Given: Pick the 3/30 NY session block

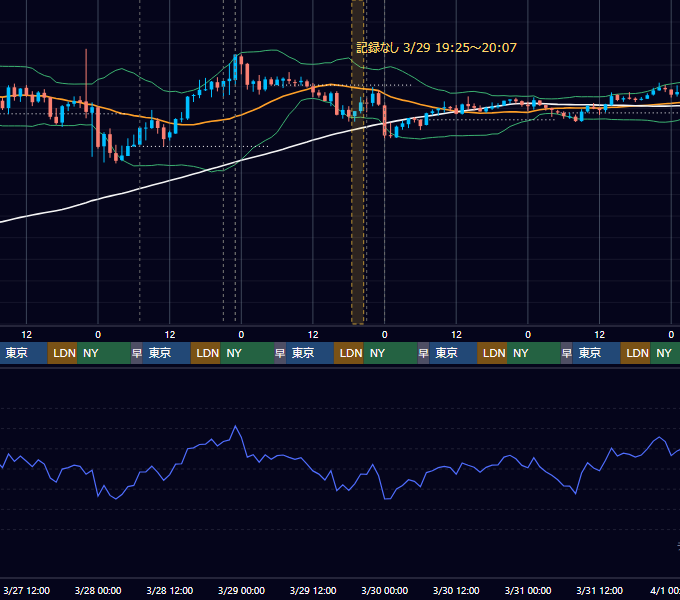Looking at the screenshot, I should click(534, 353).
